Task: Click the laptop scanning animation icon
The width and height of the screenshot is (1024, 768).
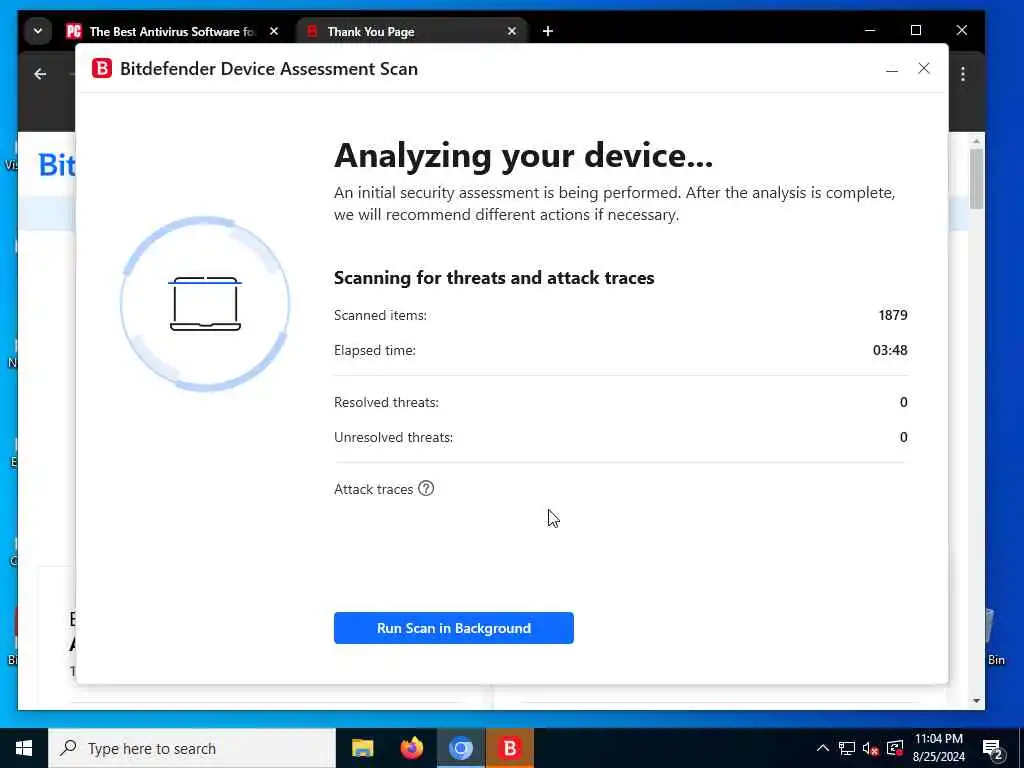Action: [x=205, y=304]
